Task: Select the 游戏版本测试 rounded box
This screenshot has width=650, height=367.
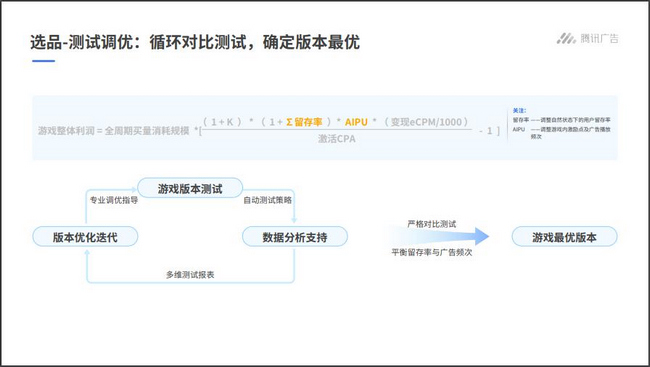Action: coord(190,188)
